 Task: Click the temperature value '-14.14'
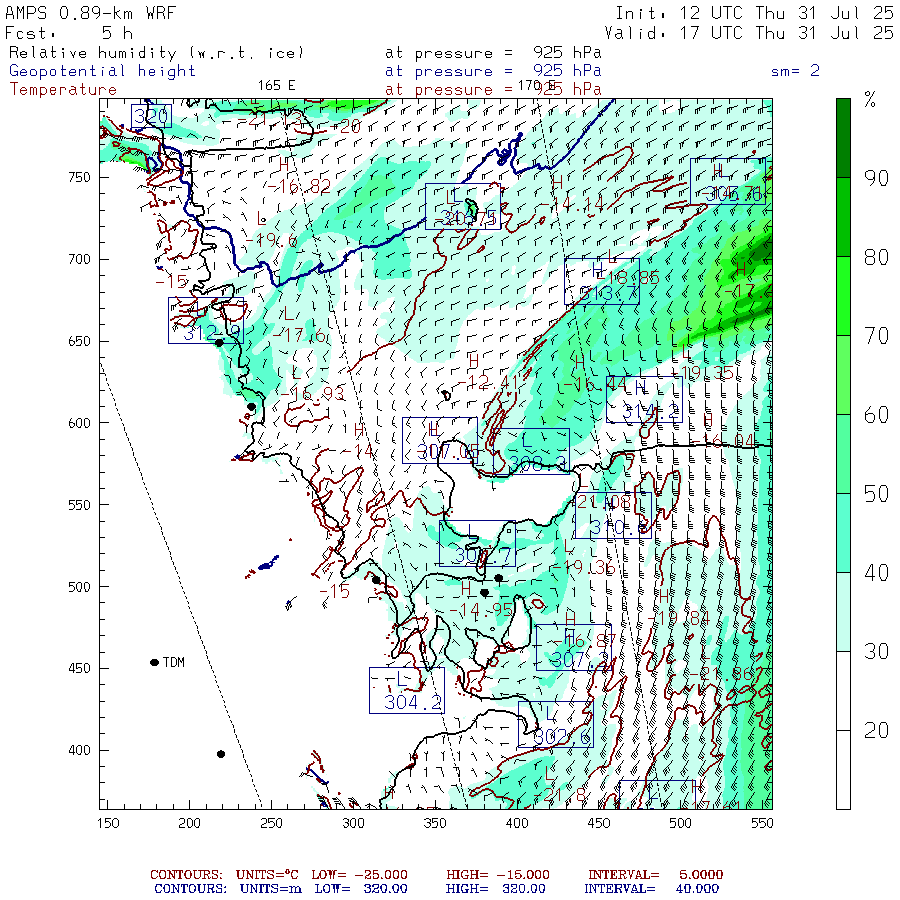point(573,203)
